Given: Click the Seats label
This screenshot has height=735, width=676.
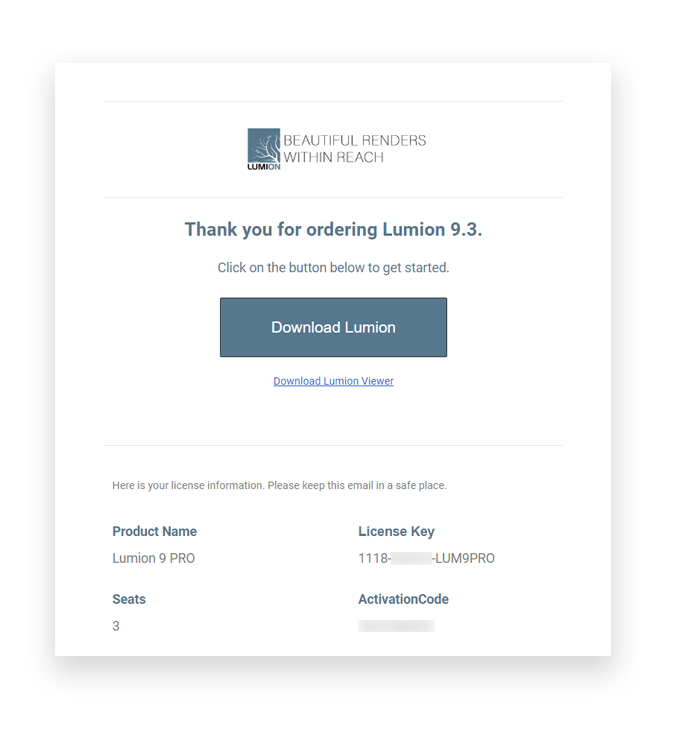Looking at the screenshot, I should pyautogui.click(x=129, y=599).
